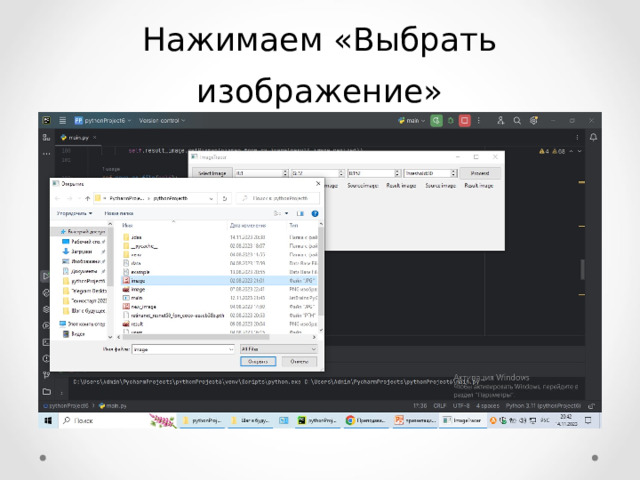Close the Open file dialog
This screenshot has height=480, width=640.
318,184
